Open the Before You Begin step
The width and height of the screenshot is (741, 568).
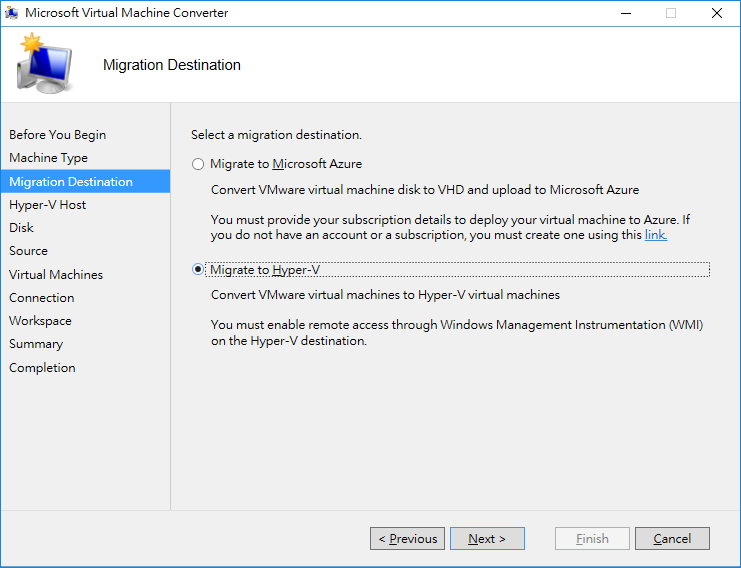58,135
